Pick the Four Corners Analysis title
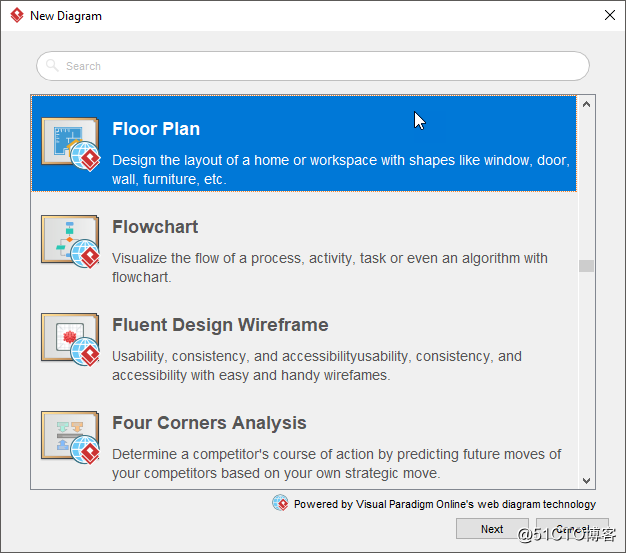 pyautogui.click(x=209, y=423)
